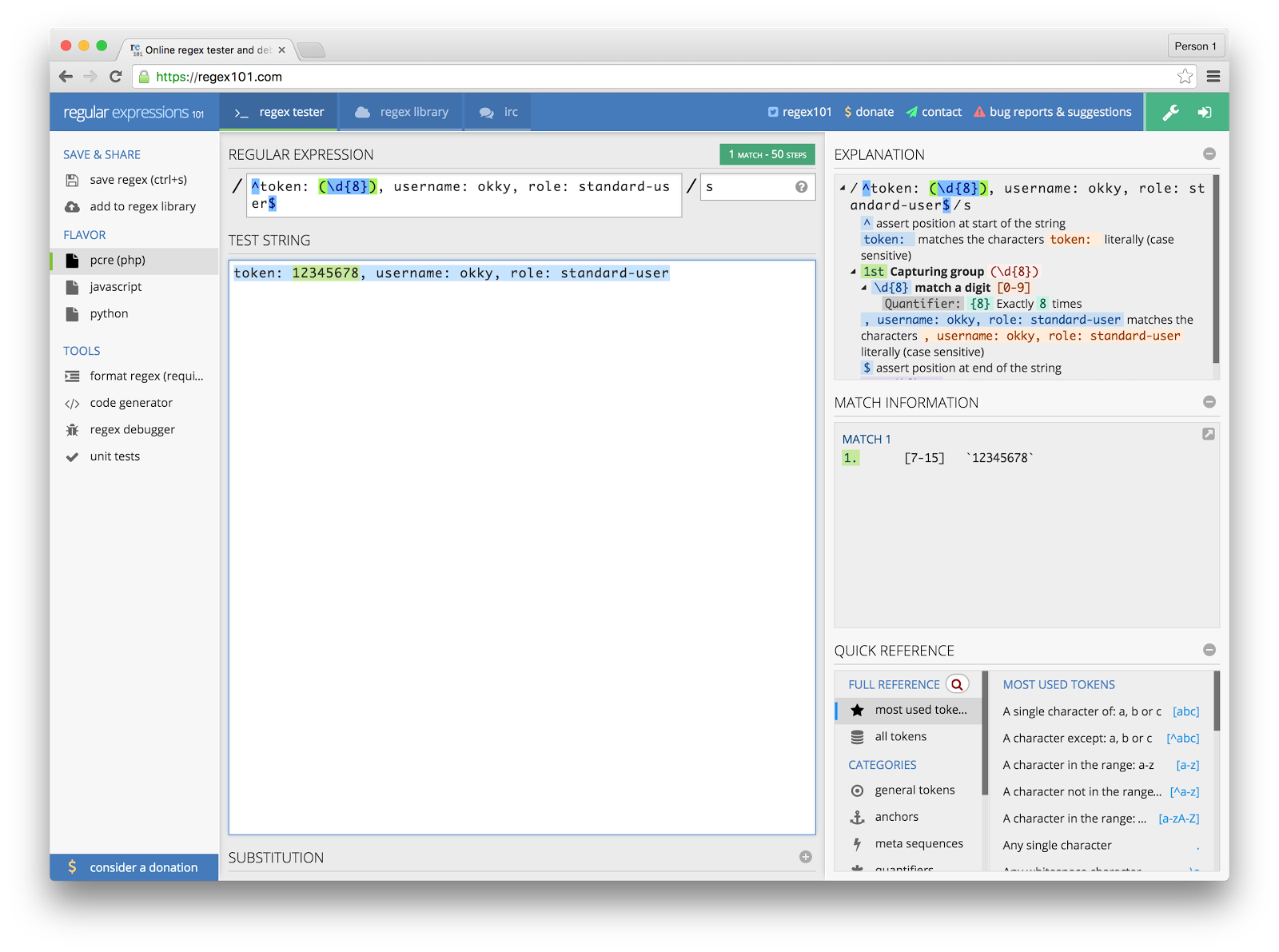Image resolution: width=1279 pixels, height=952 pixels.
Task: Click the pcre file icon
Action: (x=72, y=261)
